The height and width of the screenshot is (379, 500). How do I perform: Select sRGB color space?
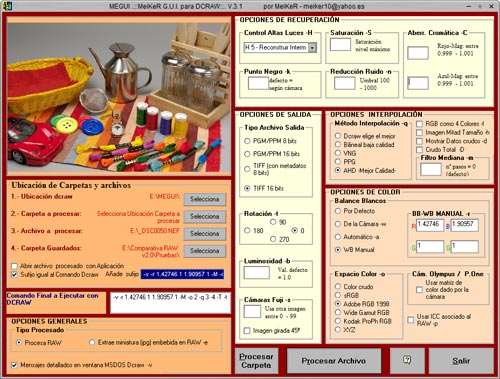point(338,295)
